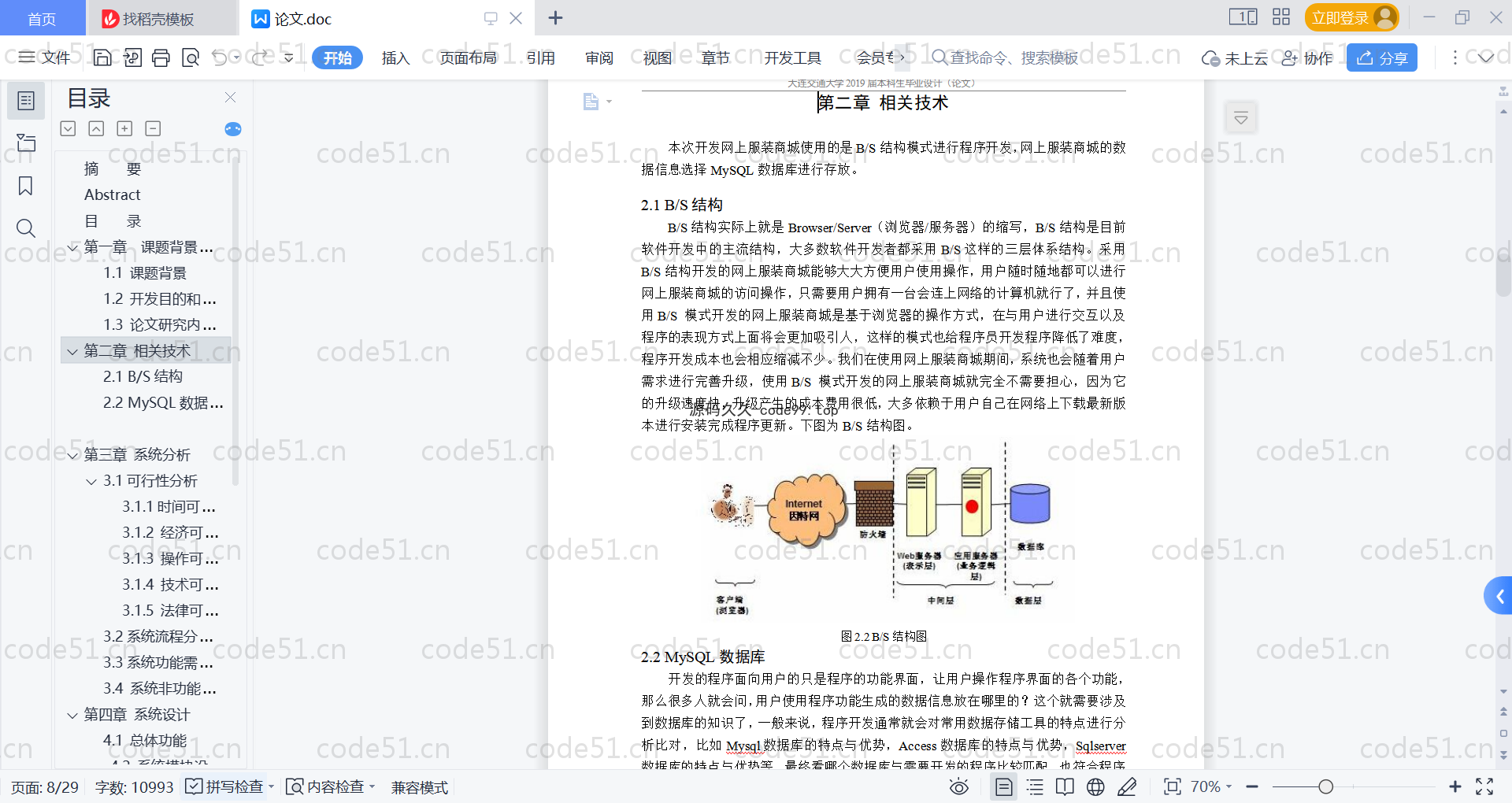
Task: Collapse 第四章 系统设计 in outline
Action: (72, 716)
